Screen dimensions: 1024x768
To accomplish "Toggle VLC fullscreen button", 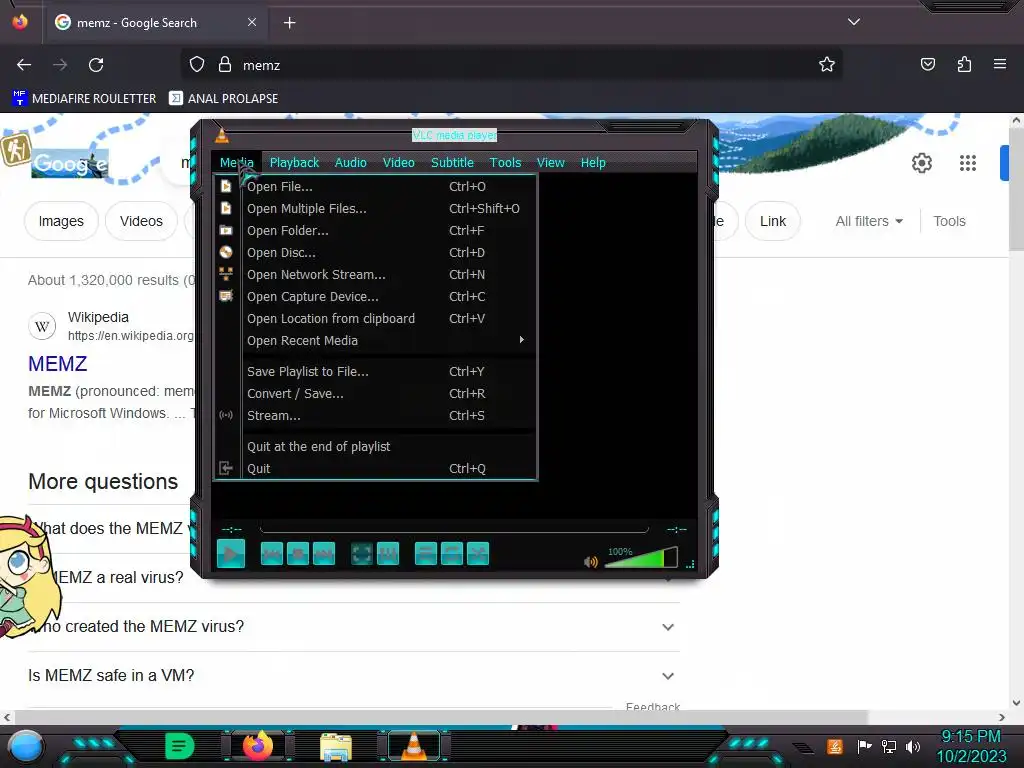I will point(362,554).
